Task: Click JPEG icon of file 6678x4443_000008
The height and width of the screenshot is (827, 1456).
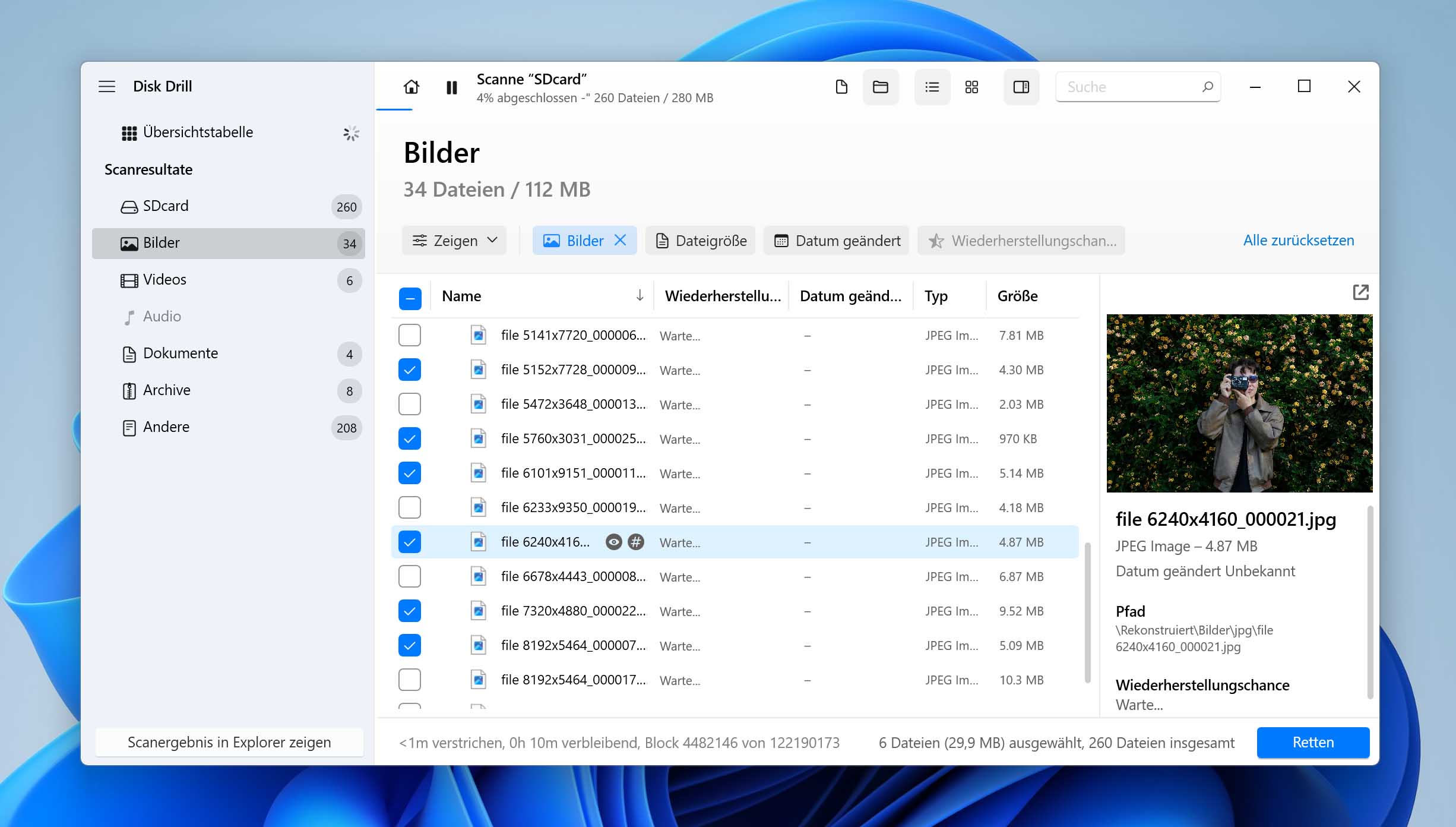Action: click(x=478, y=576)
